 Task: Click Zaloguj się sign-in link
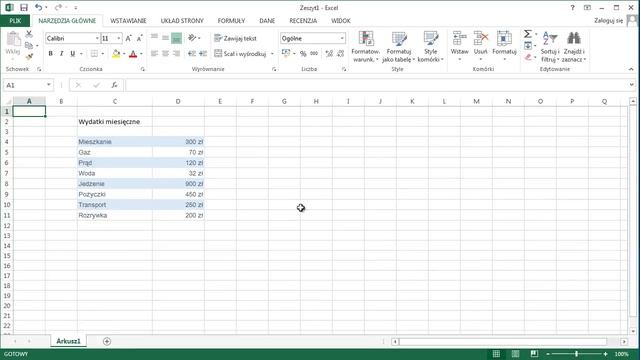(x=609, y=20)
